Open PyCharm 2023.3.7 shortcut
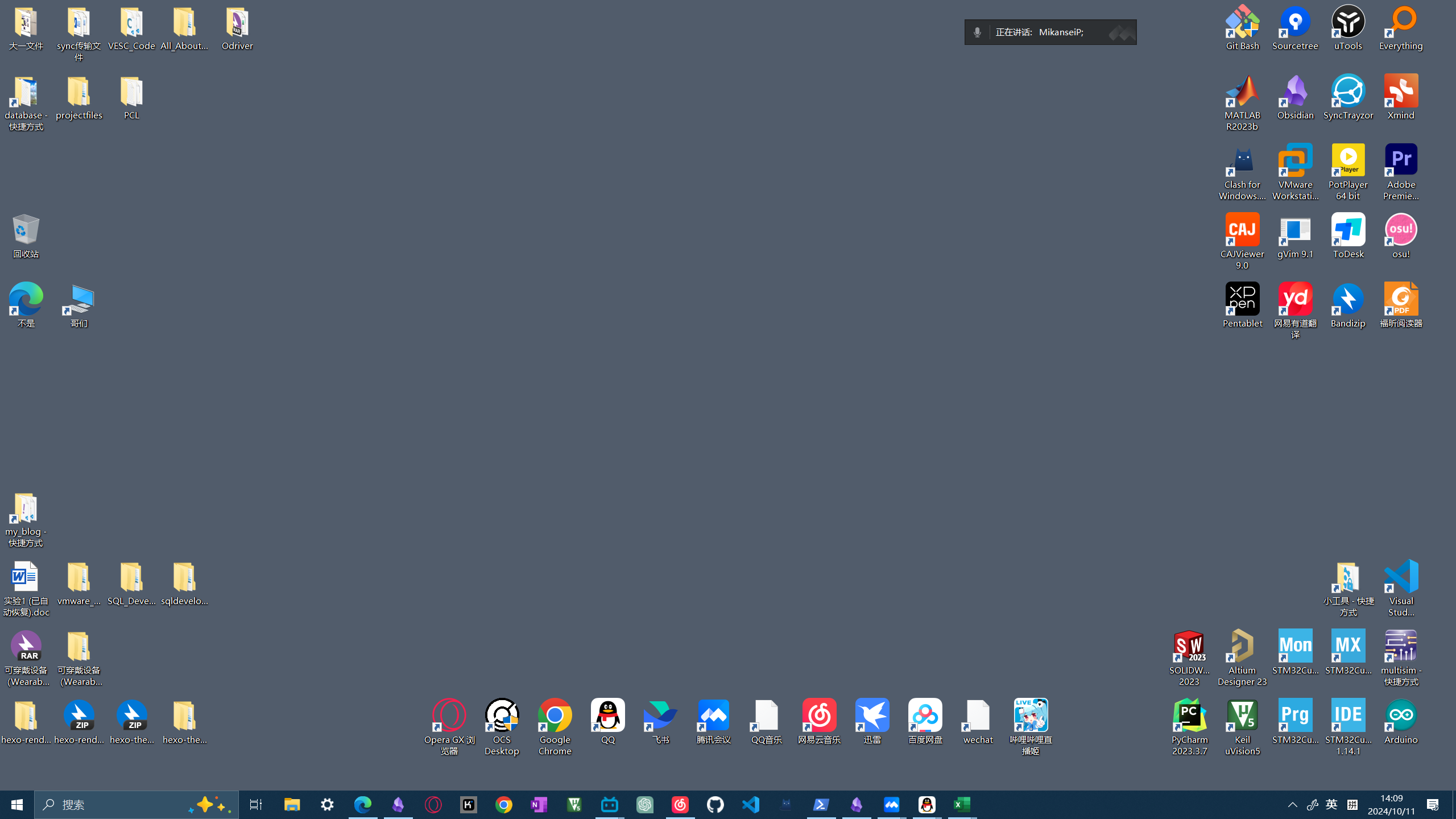Screen dimensions: 1456x819 pos(1189,727)
